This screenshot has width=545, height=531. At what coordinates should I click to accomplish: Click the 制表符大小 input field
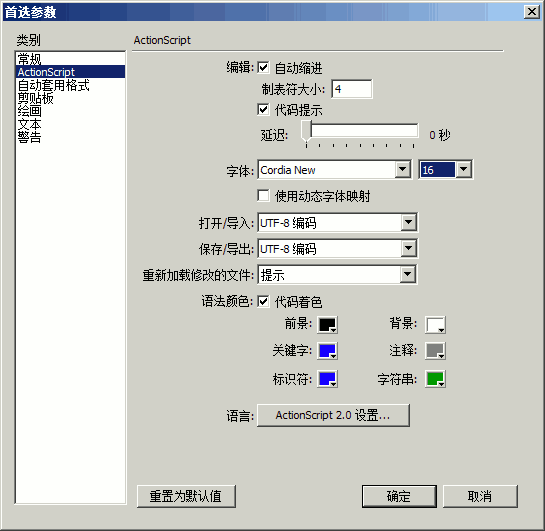coord(352,89)
